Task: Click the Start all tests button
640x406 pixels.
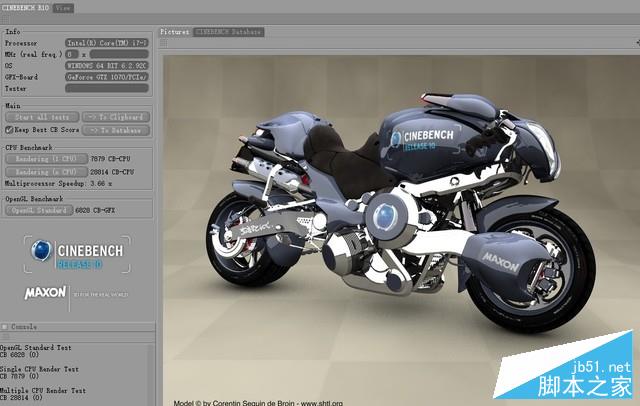Action: (x=42, y=117)
